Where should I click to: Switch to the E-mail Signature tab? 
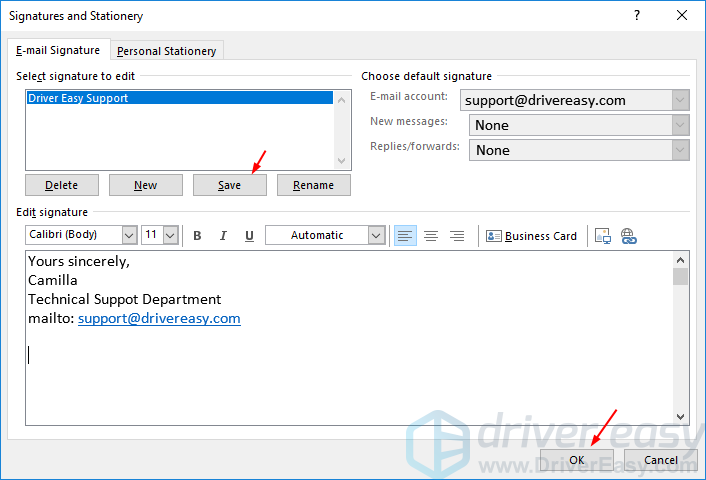coord(58,50)
